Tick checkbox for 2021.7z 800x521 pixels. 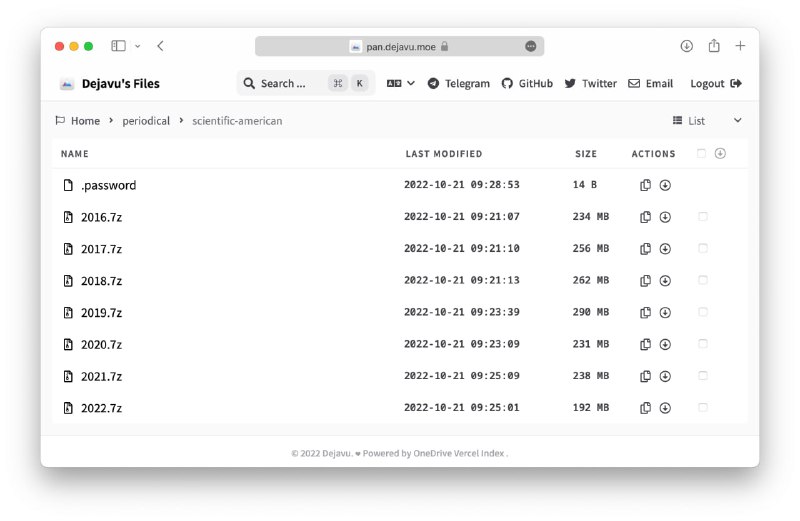tap(703, 376)
